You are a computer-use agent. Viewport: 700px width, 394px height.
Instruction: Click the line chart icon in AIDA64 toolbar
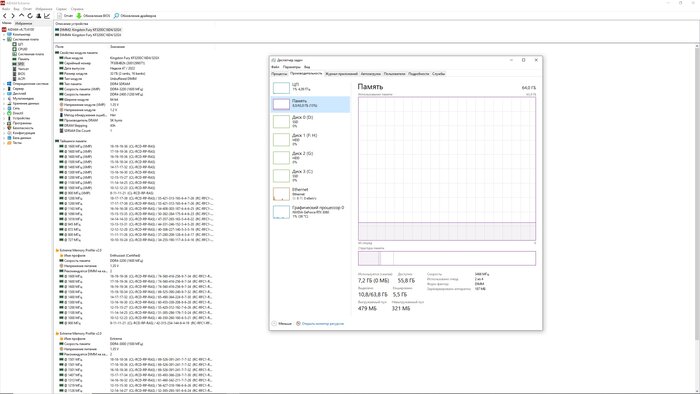(47, 16)
